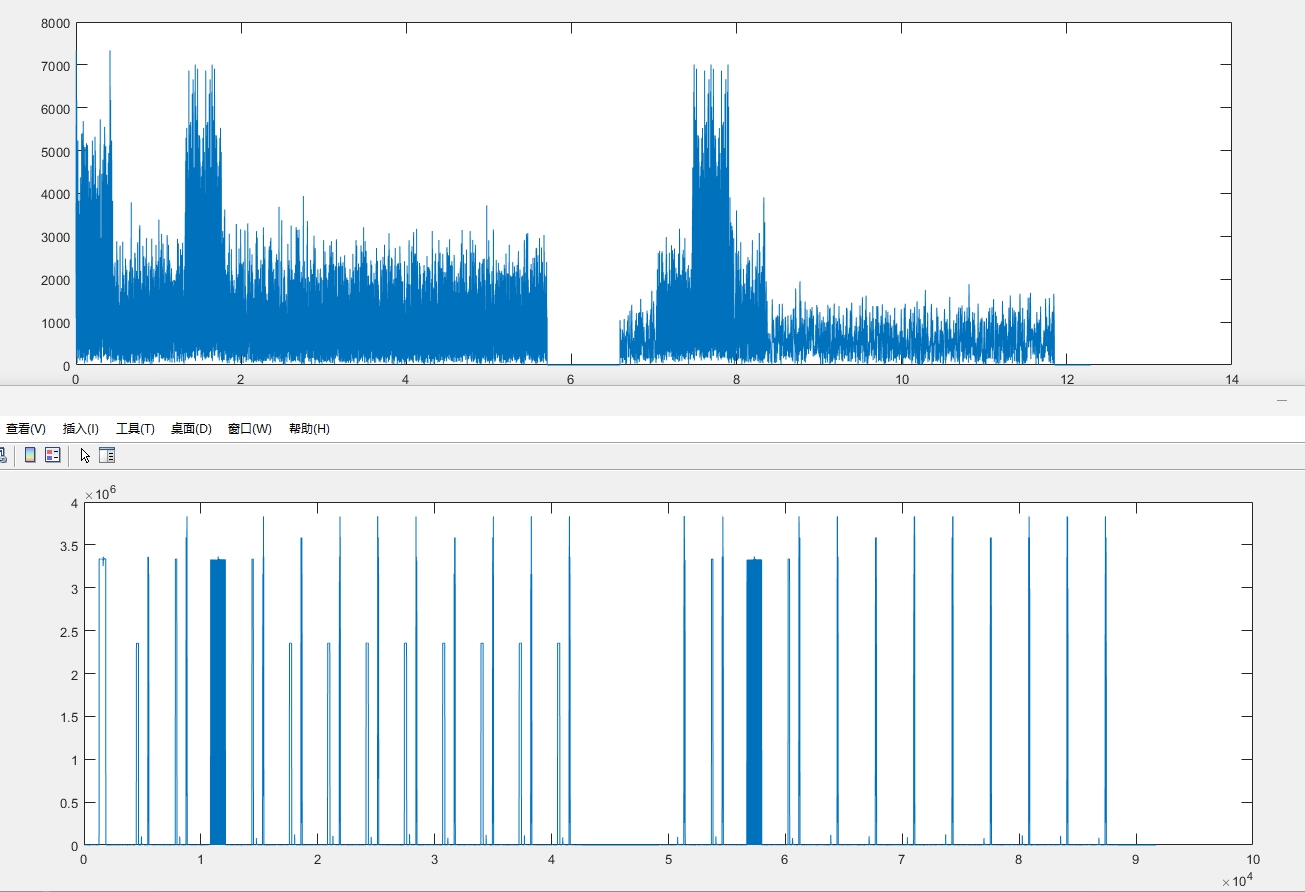Insert a legend using the toolbar icon

[x=53, y=455]
